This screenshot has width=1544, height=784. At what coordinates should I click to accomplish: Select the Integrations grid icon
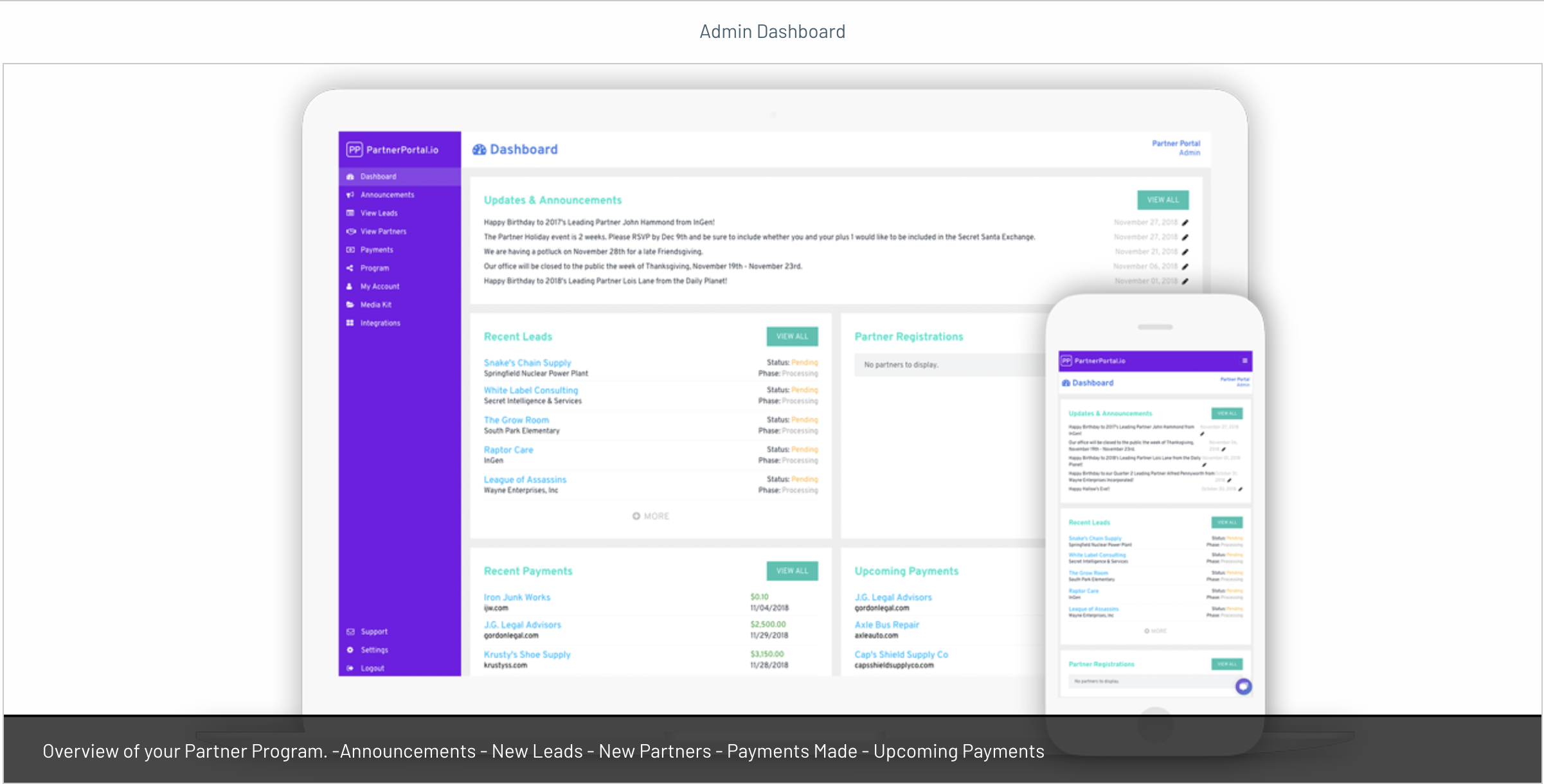[350, 323]
